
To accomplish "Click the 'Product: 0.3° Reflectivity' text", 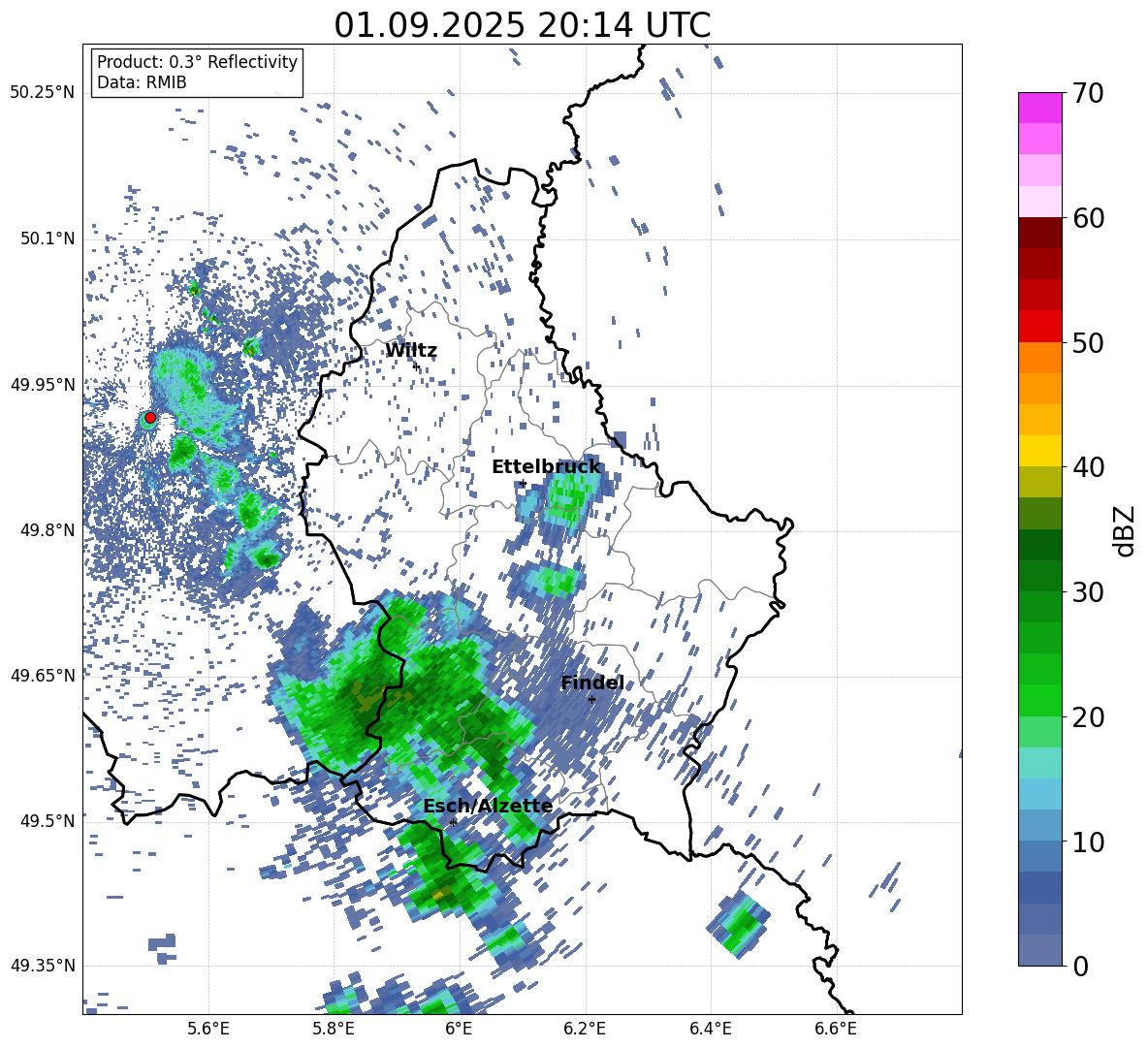I will click(x=197, y=62).
